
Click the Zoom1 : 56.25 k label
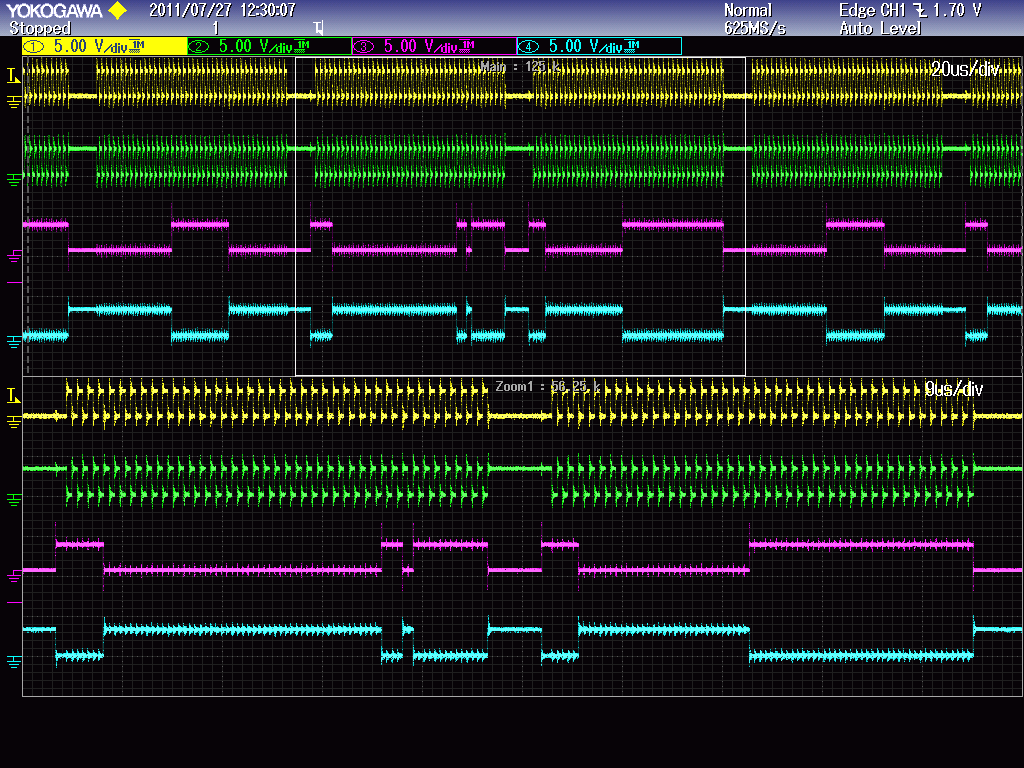(x=547, y=387)
